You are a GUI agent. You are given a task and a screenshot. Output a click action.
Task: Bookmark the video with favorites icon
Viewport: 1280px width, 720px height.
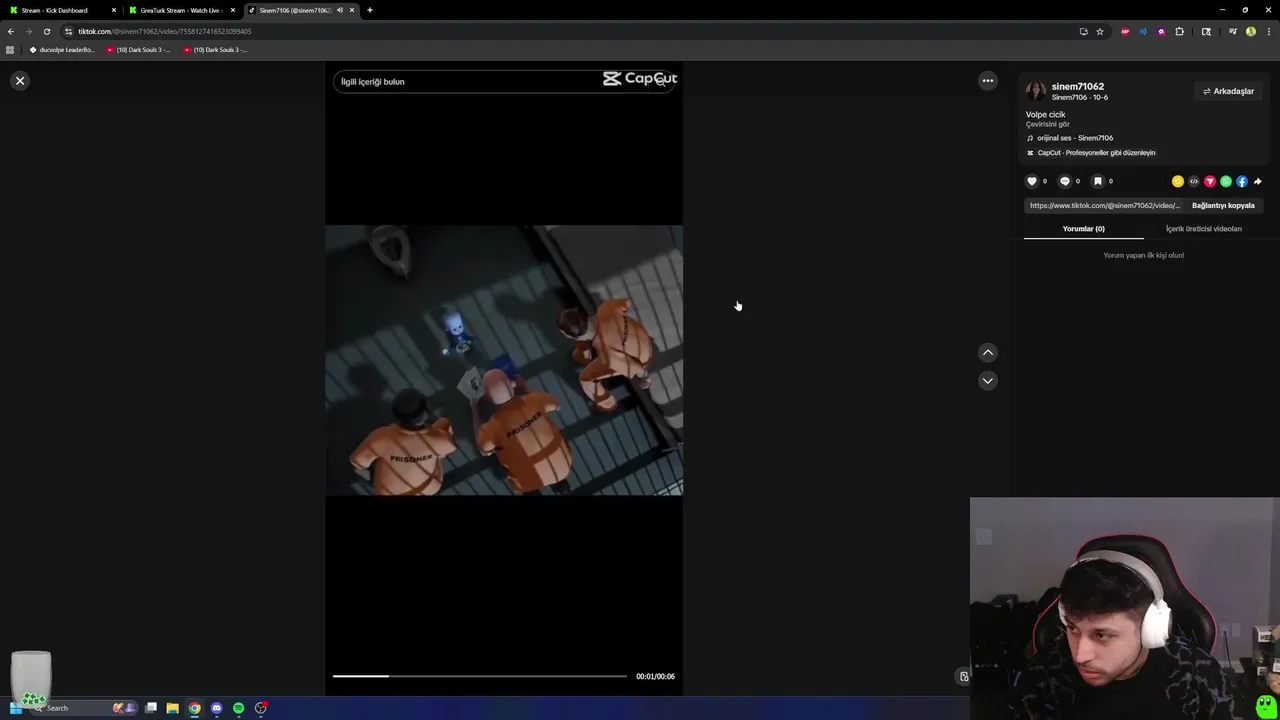[x=1097, y=181]
